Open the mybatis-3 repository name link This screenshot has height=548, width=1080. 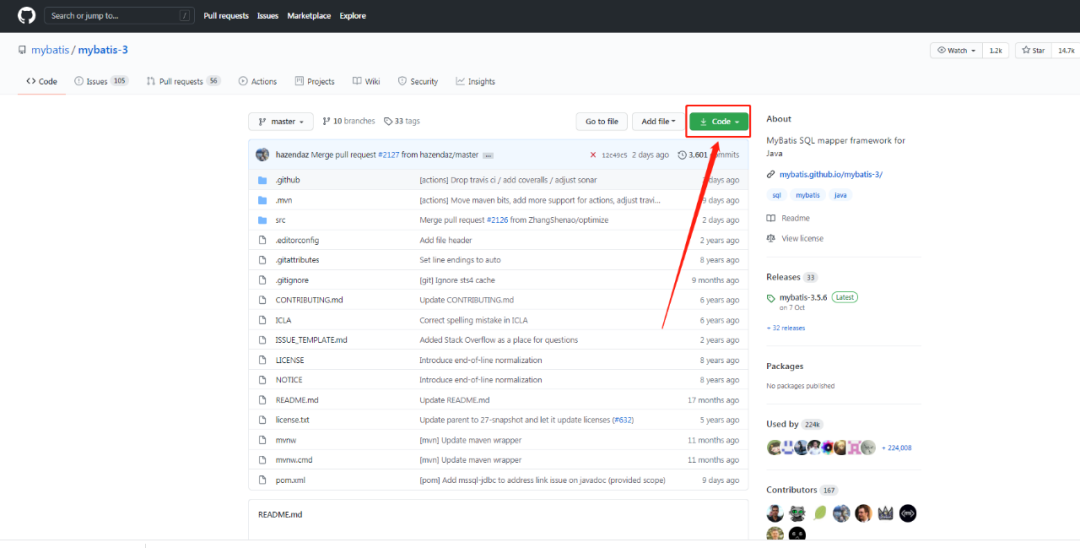pos(103,50)
